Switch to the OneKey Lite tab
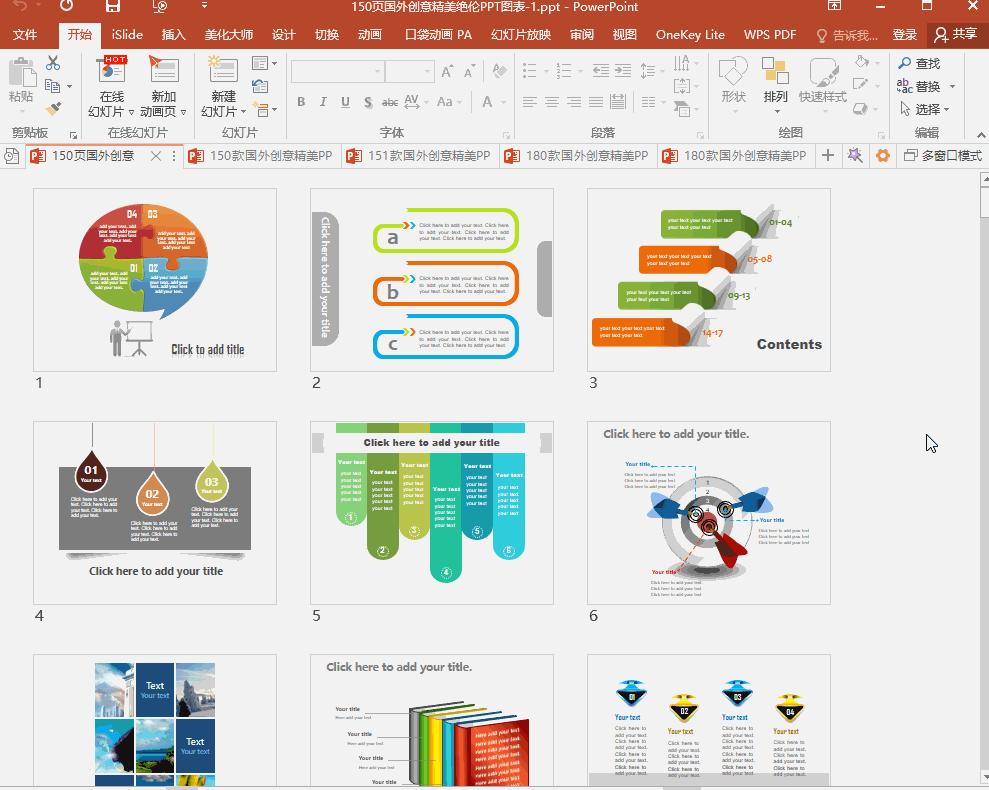989x790 pixels. (690, 35)
